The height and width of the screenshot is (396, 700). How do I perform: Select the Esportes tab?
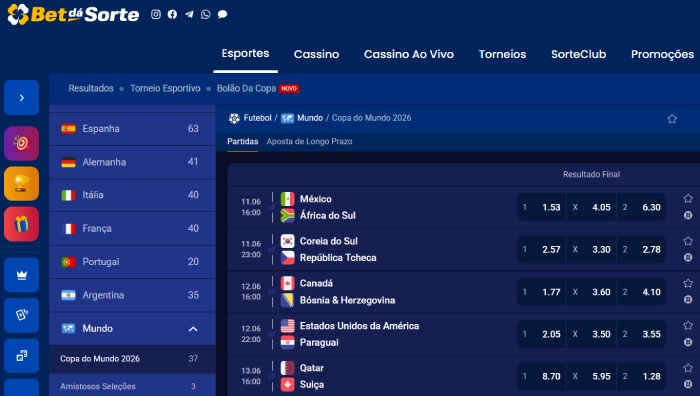(x=245, y=54)
